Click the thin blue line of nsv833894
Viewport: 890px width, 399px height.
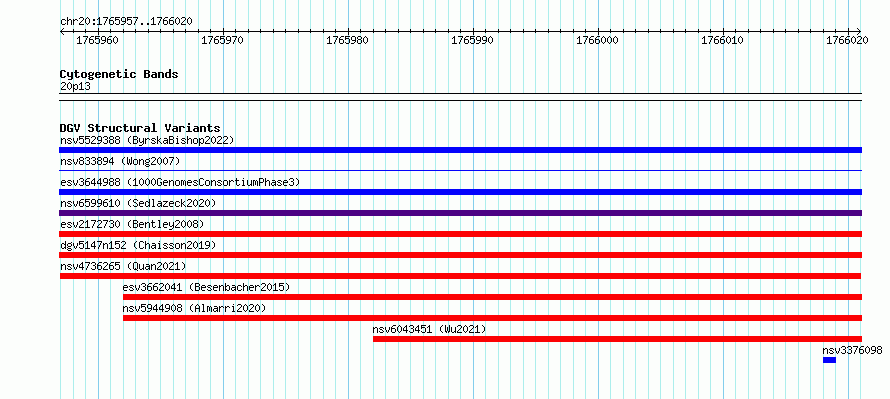coord(460,170)
